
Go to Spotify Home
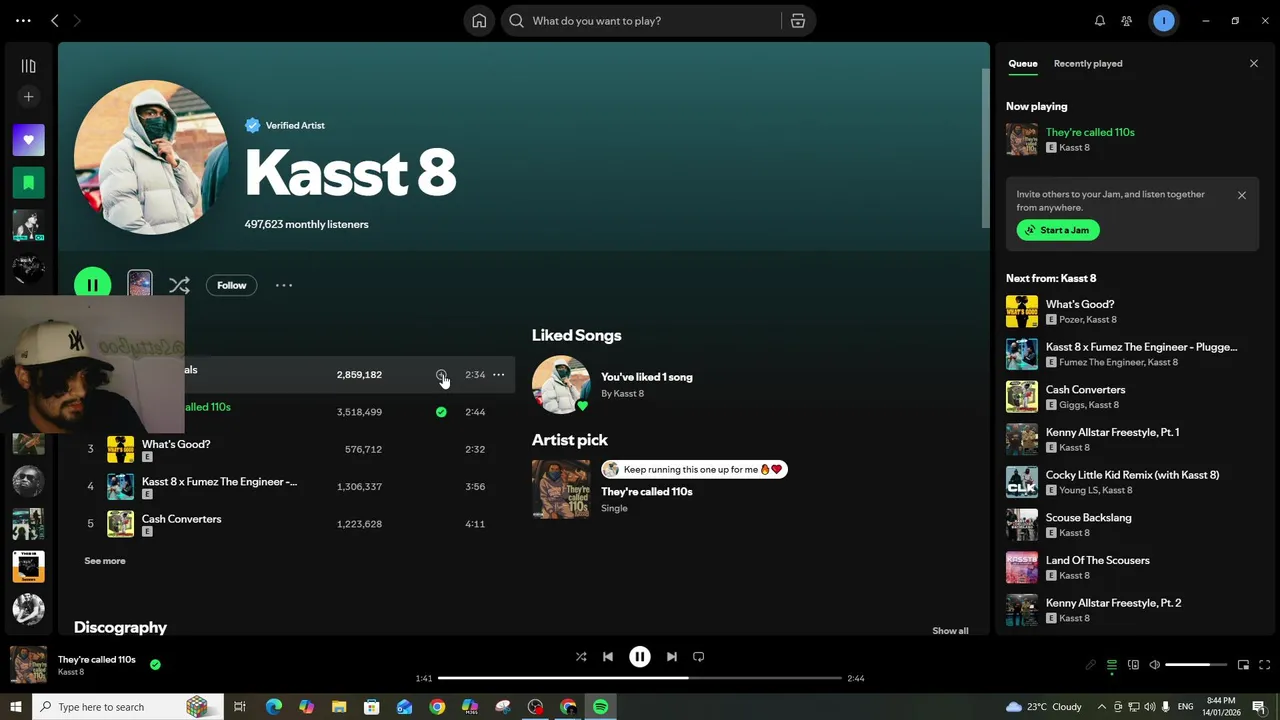[x=479, y=21]
